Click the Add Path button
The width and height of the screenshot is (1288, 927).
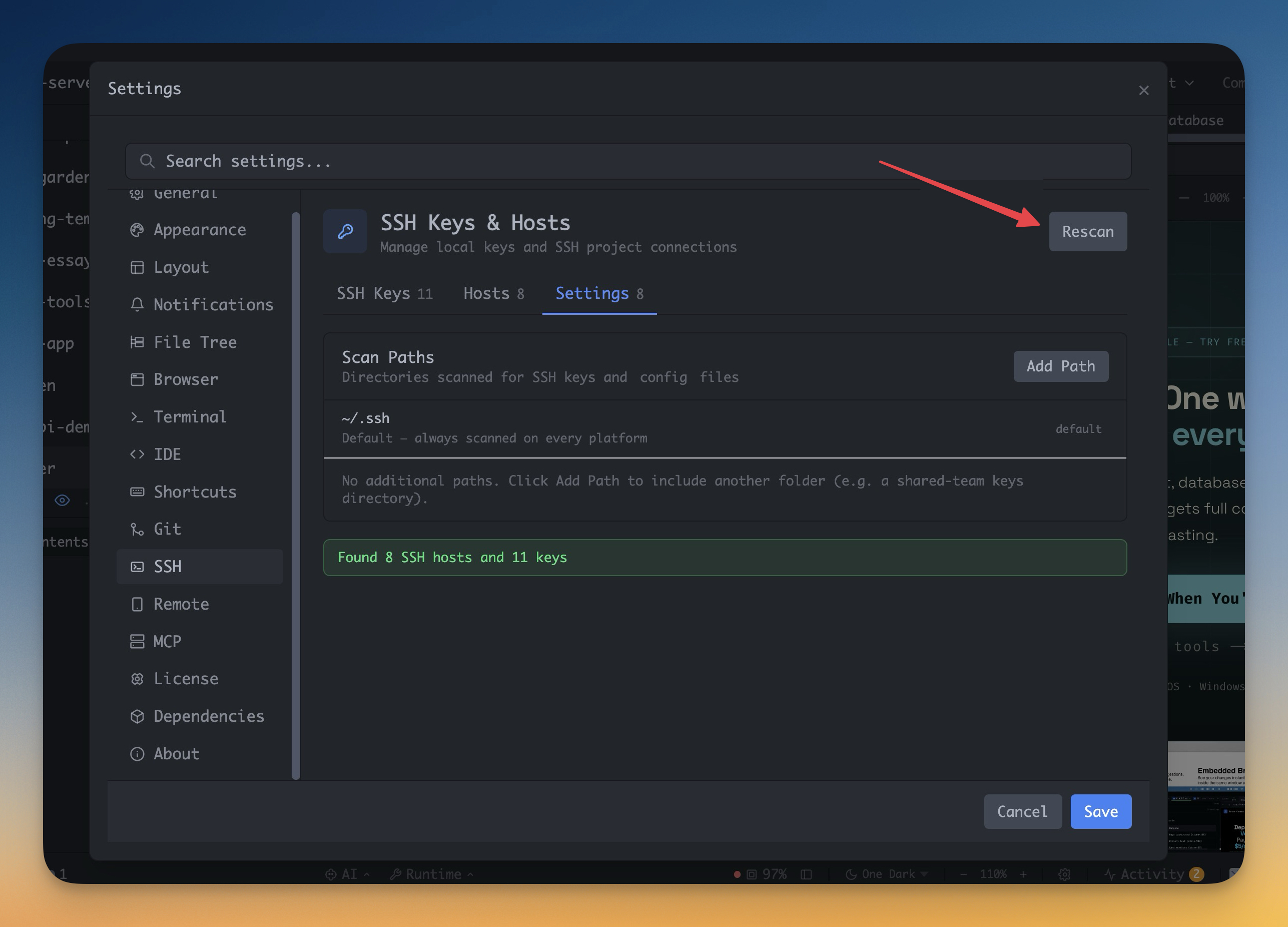tap(1060, 366)
